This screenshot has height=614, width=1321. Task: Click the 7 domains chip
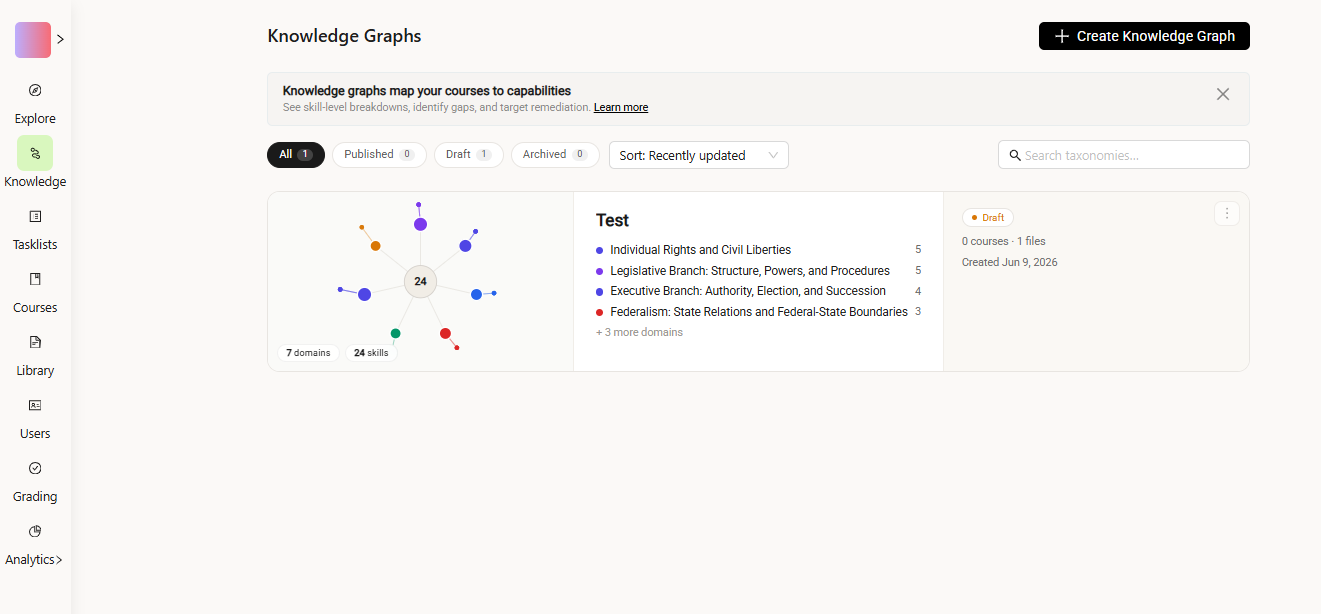point(308,353)
